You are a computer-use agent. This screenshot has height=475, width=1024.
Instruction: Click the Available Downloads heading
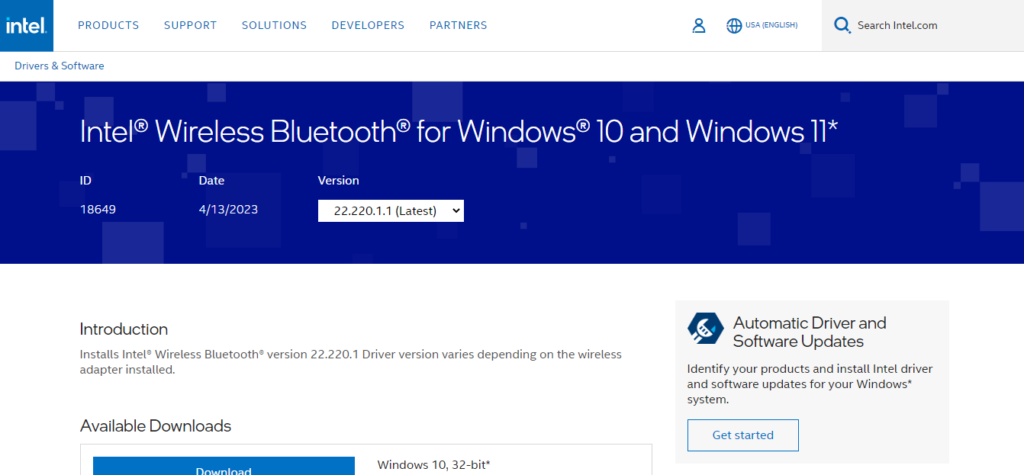click(x=155, y=426)
